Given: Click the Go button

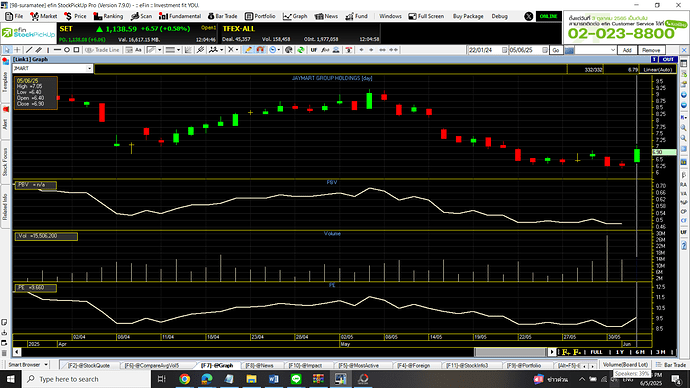Looking at the screenshot, I should point(556,50).
